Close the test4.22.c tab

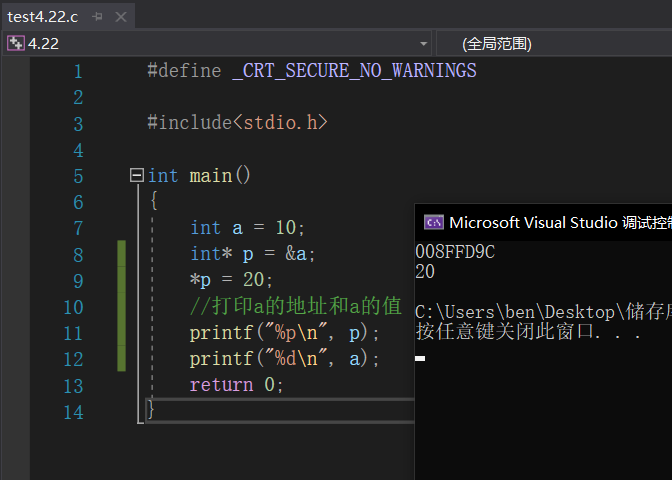pyautogui.click(x=120, y=17)
